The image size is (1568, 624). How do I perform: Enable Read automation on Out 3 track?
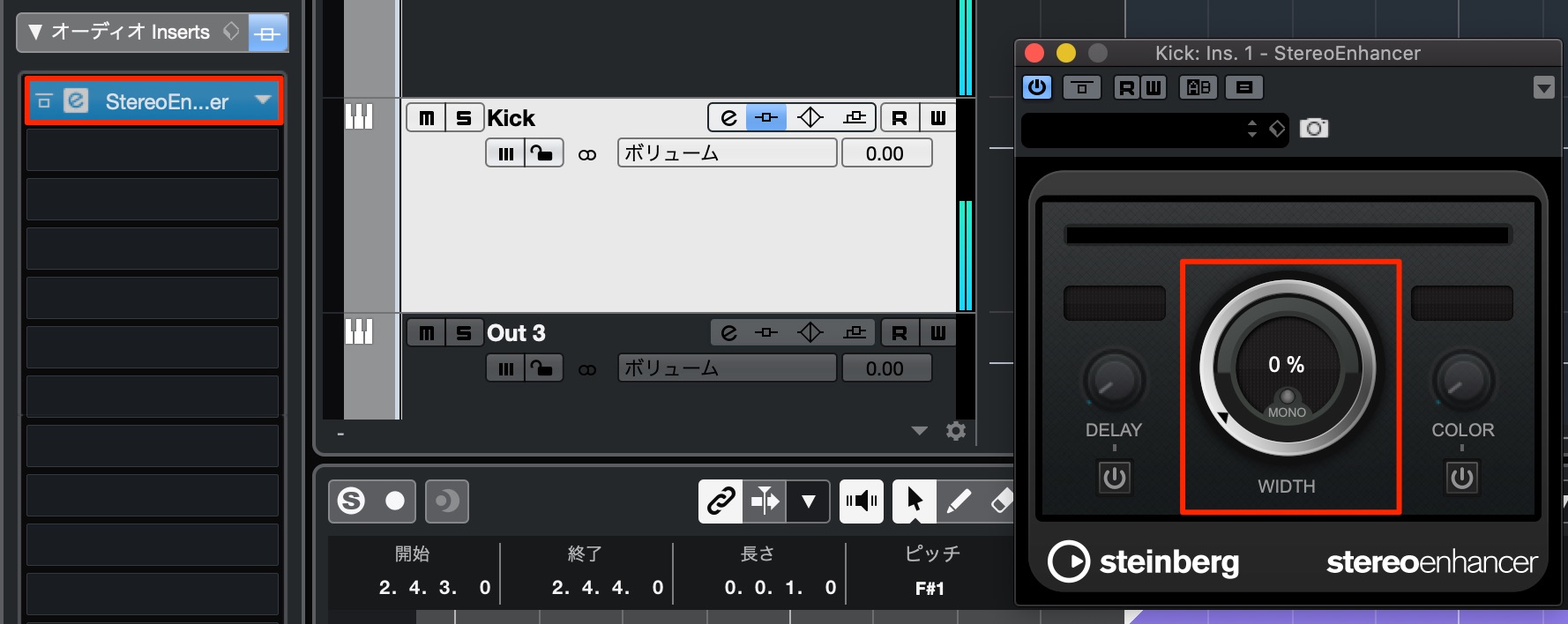tap(900, 332)
